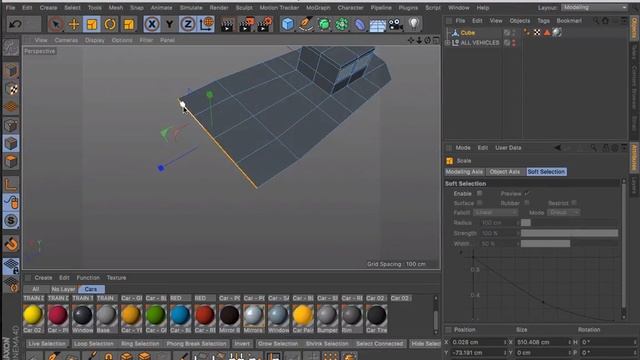Image resolution: width=640 pixels, height=360 pixels.
Task: Click the Tweak mouse-cursor icon in palette
Action: pyautogui.click(x=11, y=202)
